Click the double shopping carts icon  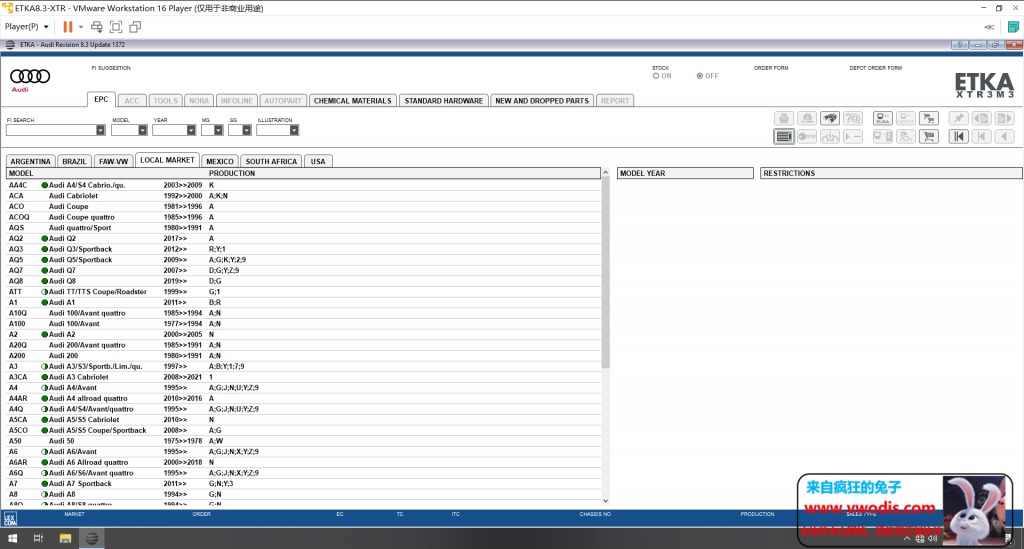tap(929, 118)
